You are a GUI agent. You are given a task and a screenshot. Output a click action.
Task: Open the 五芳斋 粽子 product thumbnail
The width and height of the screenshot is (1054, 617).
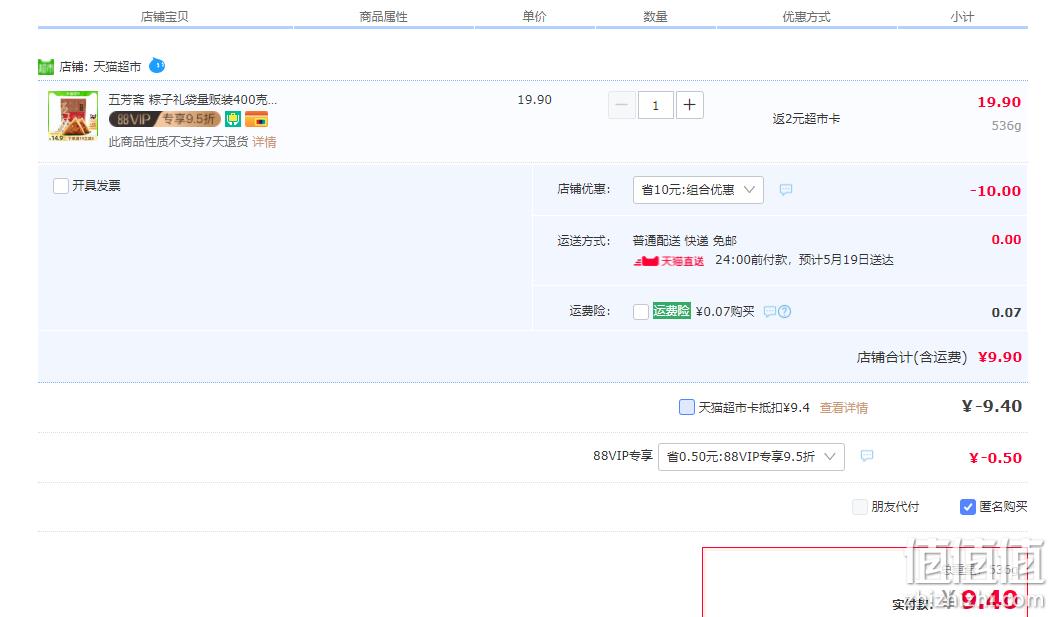73,116
